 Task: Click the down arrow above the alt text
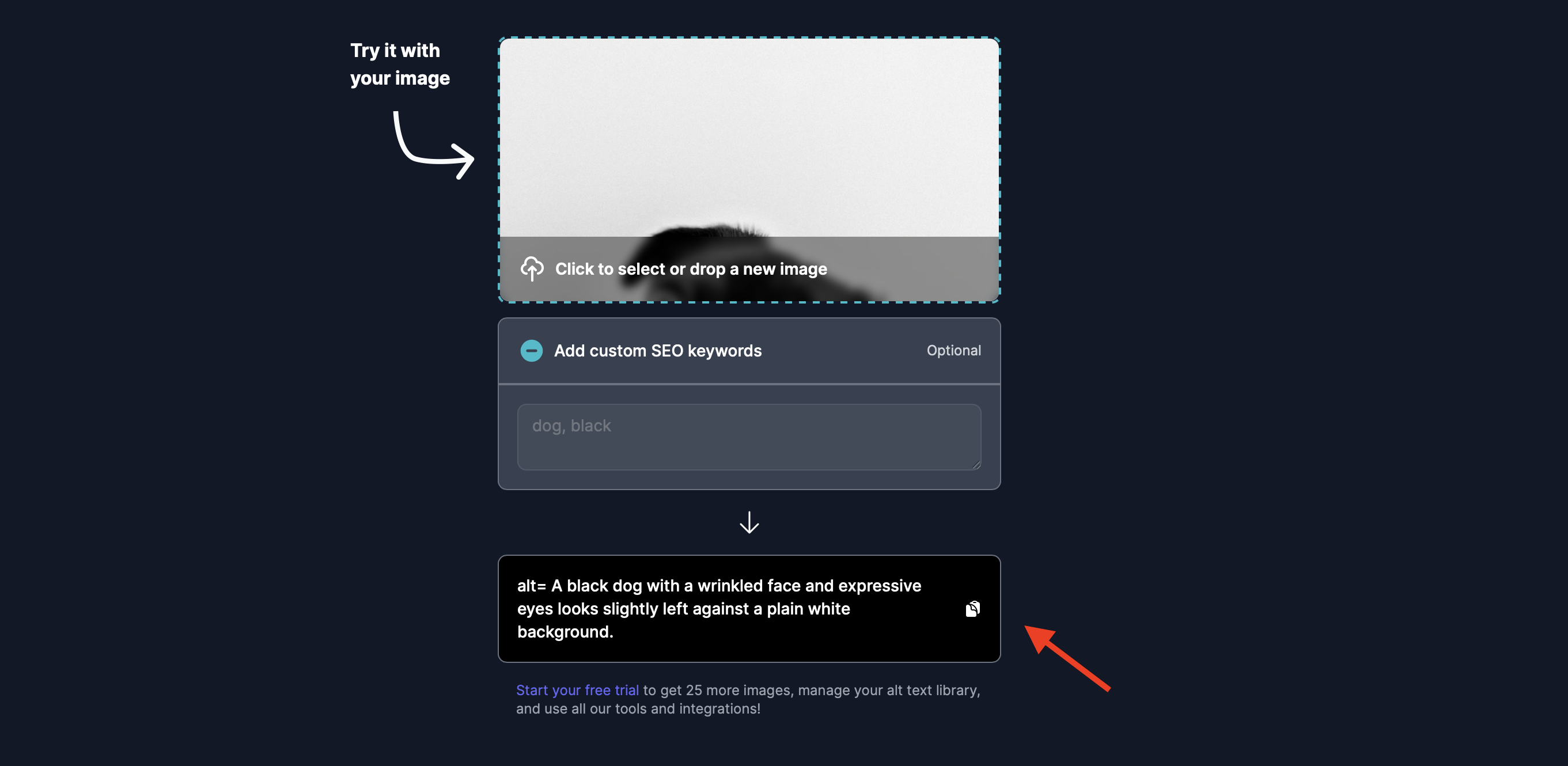(749, 522)
